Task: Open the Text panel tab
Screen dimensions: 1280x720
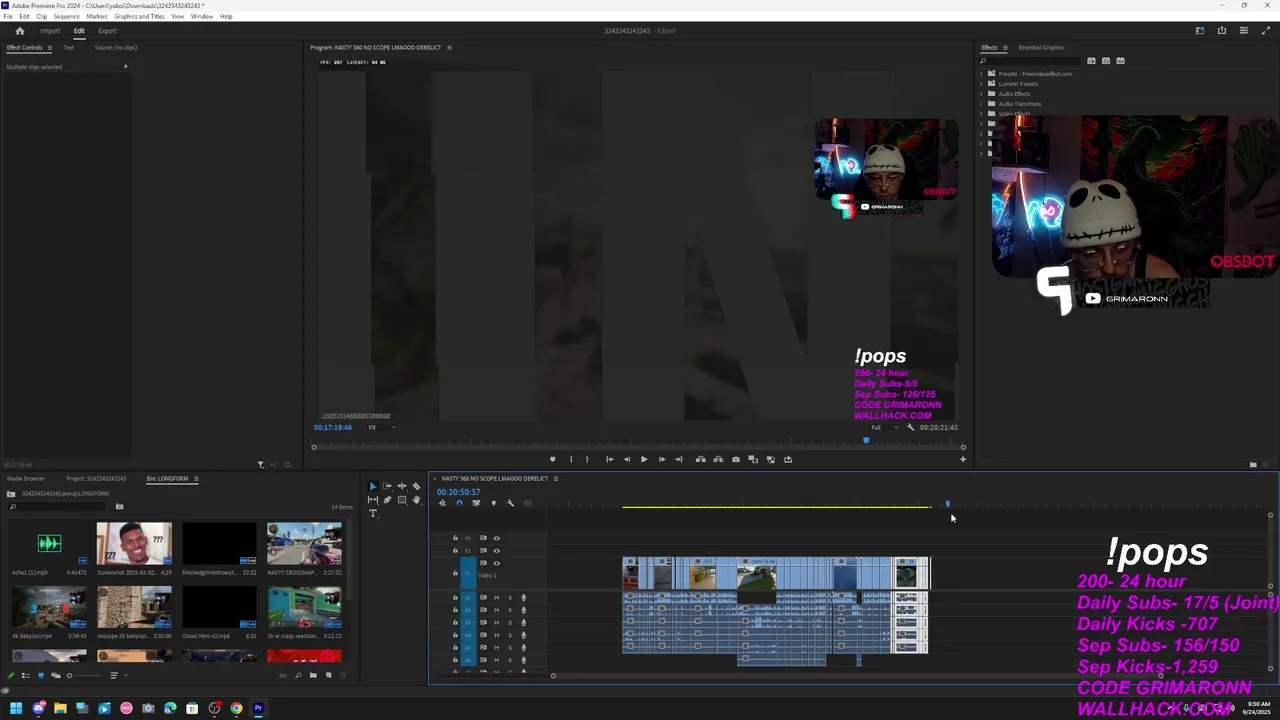Action: [x=68, y=47]
